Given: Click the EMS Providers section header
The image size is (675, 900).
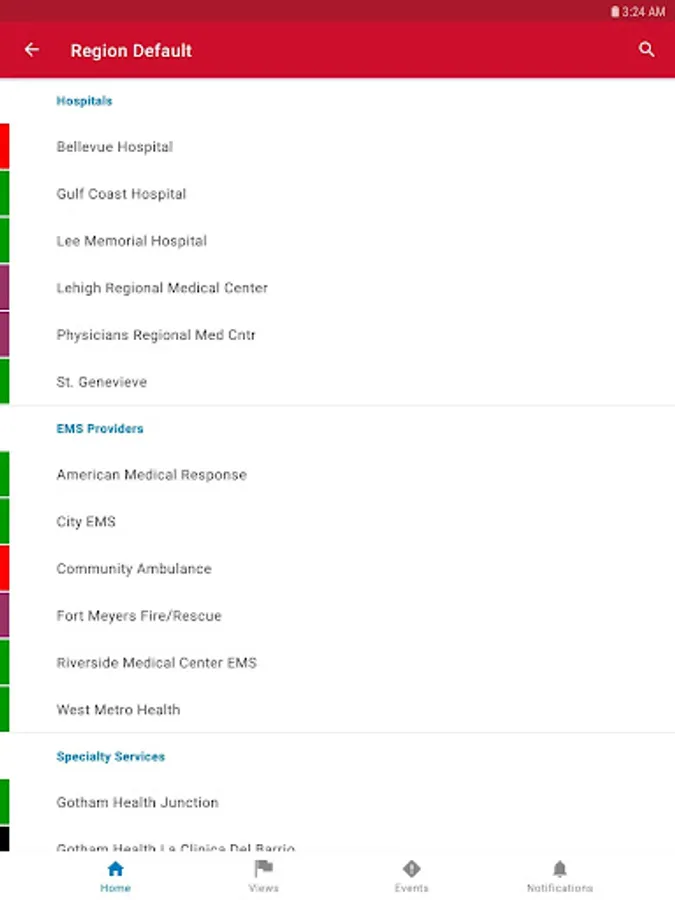Looking at the screenshot, I should [x=100, y=429].
